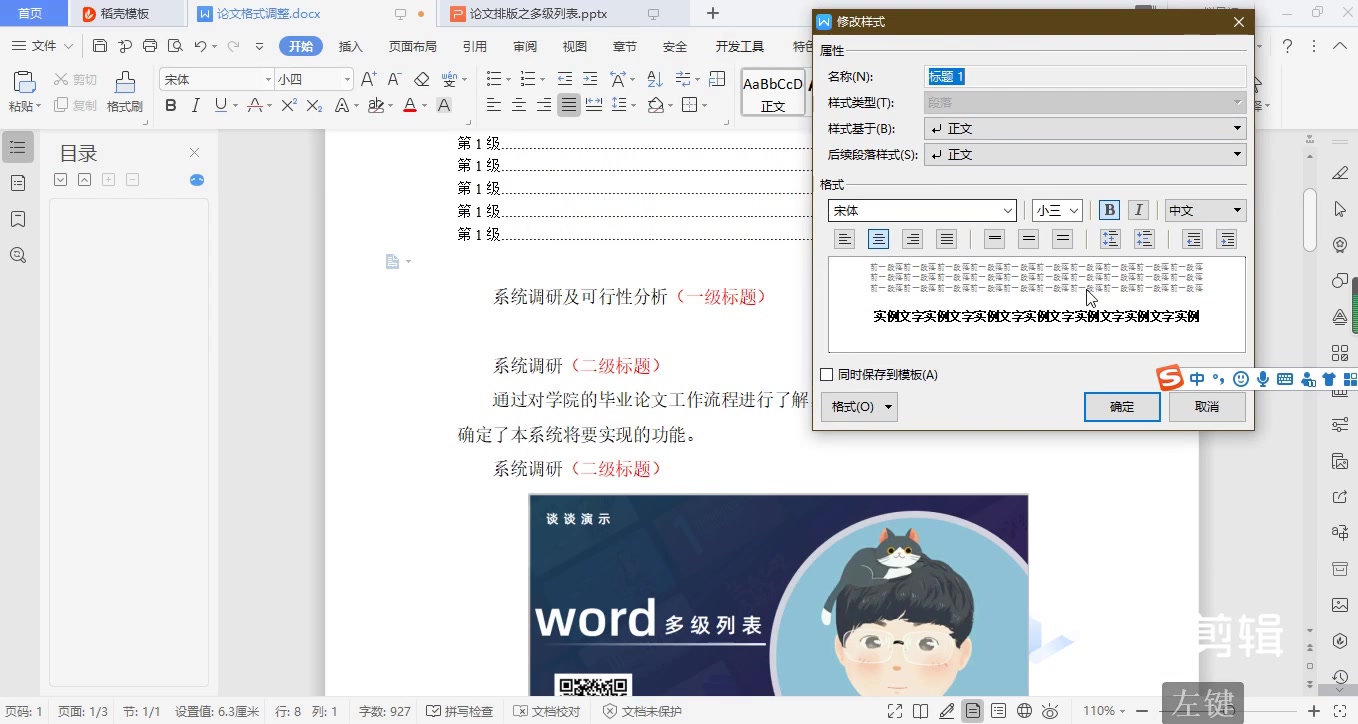
Task: Increase font size with the A+ icon
Action: (x=368, y=79)
